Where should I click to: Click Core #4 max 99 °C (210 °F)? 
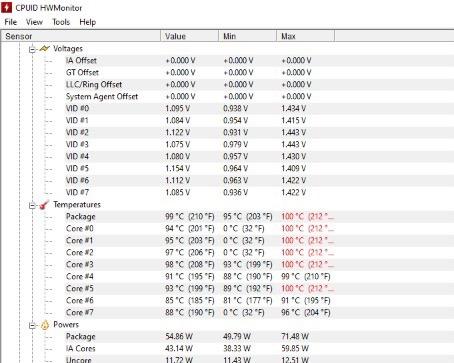coord(306,277)
